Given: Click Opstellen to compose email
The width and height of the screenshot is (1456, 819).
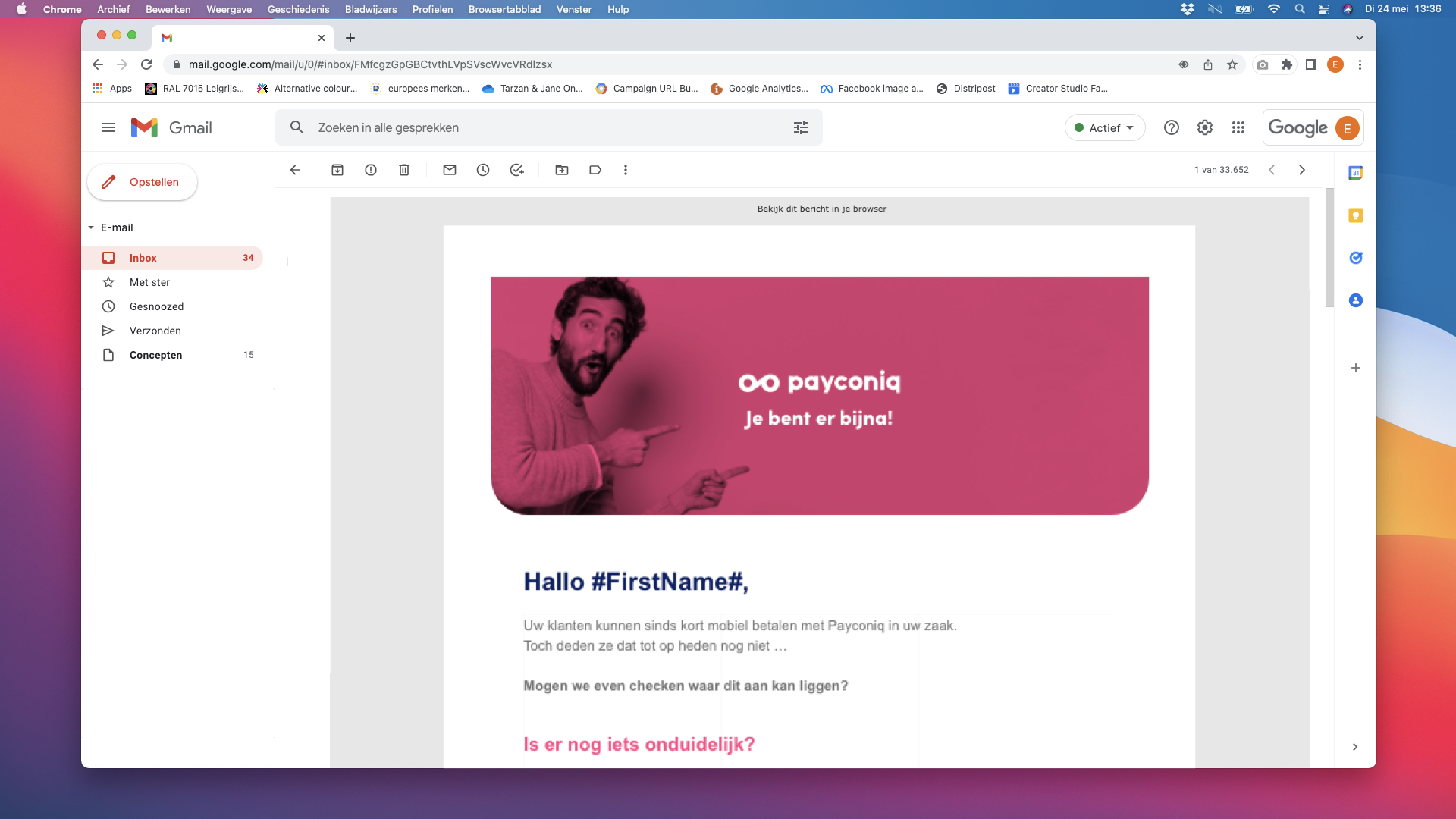Looking at the screenshot, I should pos(143,182).
